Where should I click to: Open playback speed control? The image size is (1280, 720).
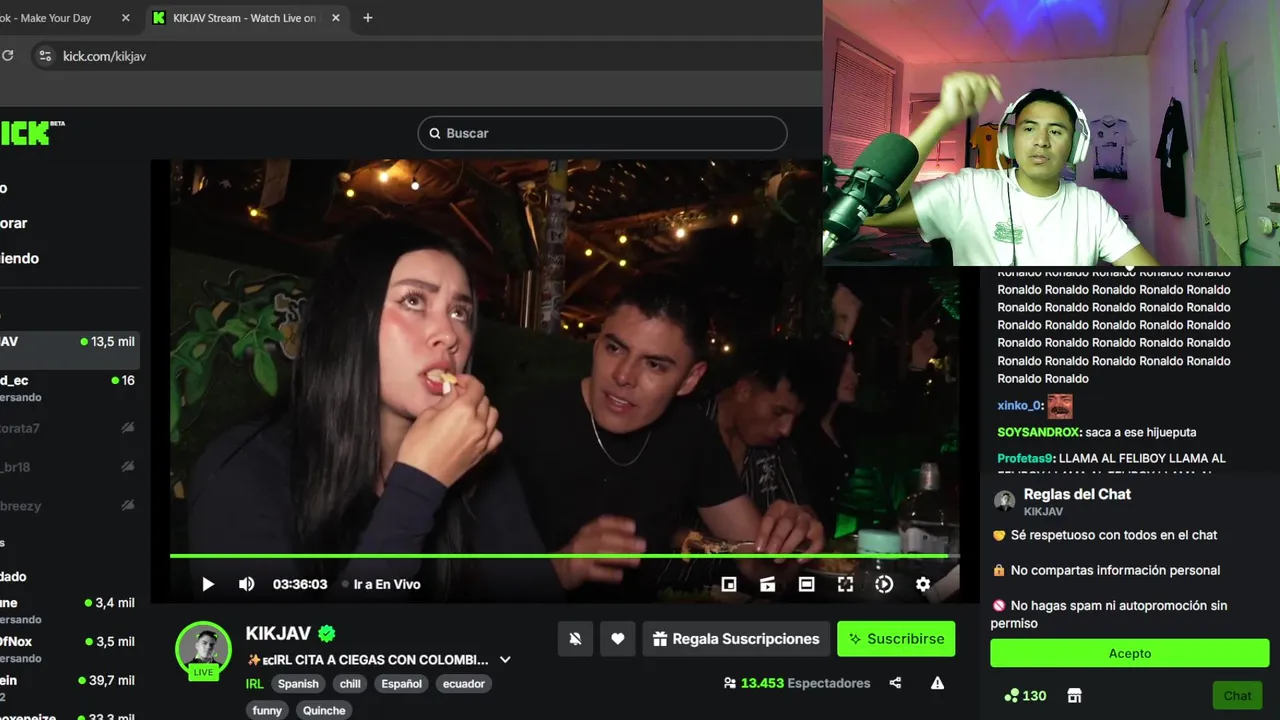click(x=884, y=584)
